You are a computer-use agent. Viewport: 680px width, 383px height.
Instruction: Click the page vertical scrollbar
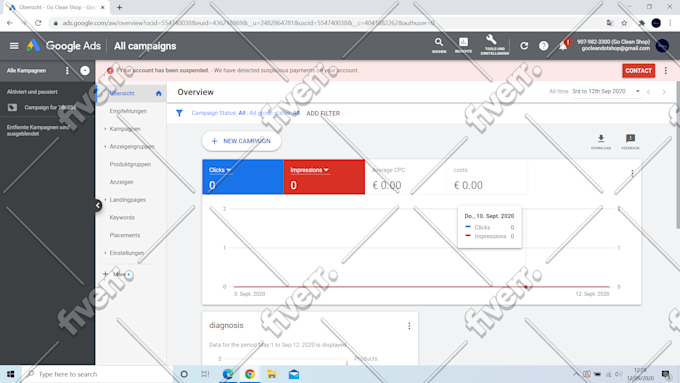[x=677, y=154]
